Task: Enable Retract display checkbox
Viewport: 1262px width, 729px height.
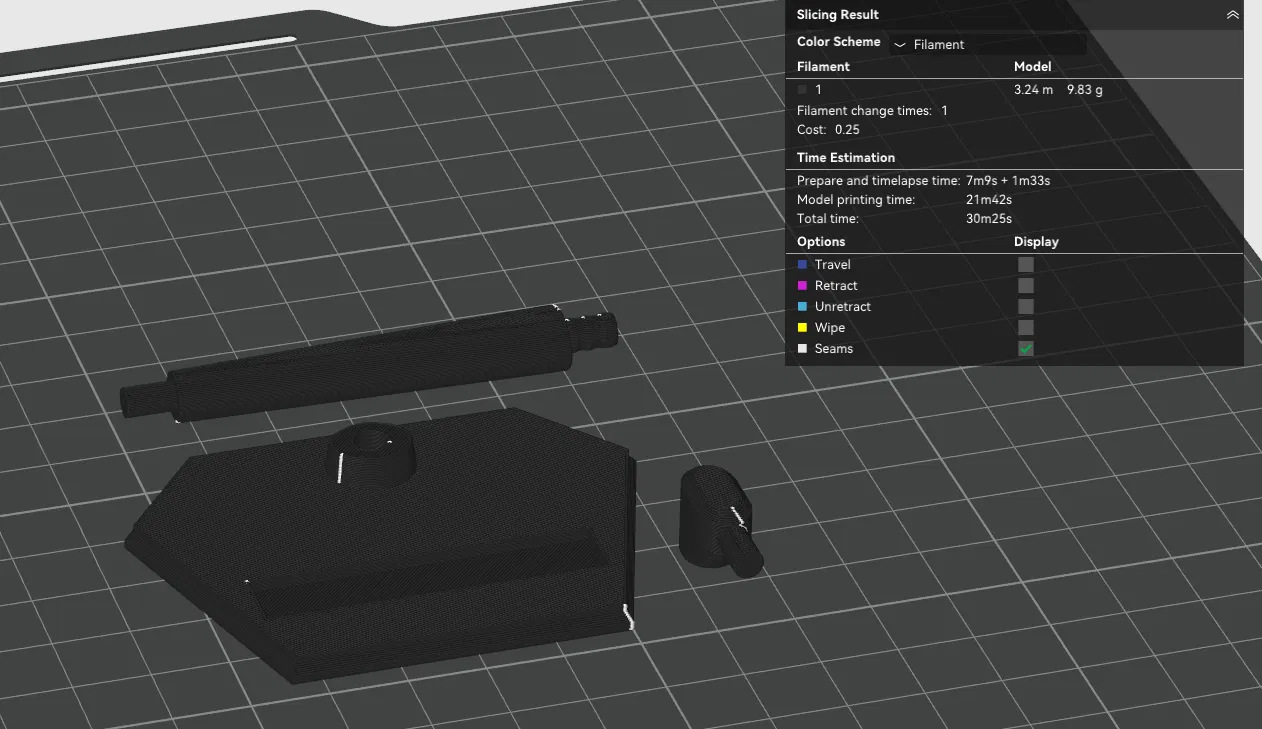Action: [1026, 286]
